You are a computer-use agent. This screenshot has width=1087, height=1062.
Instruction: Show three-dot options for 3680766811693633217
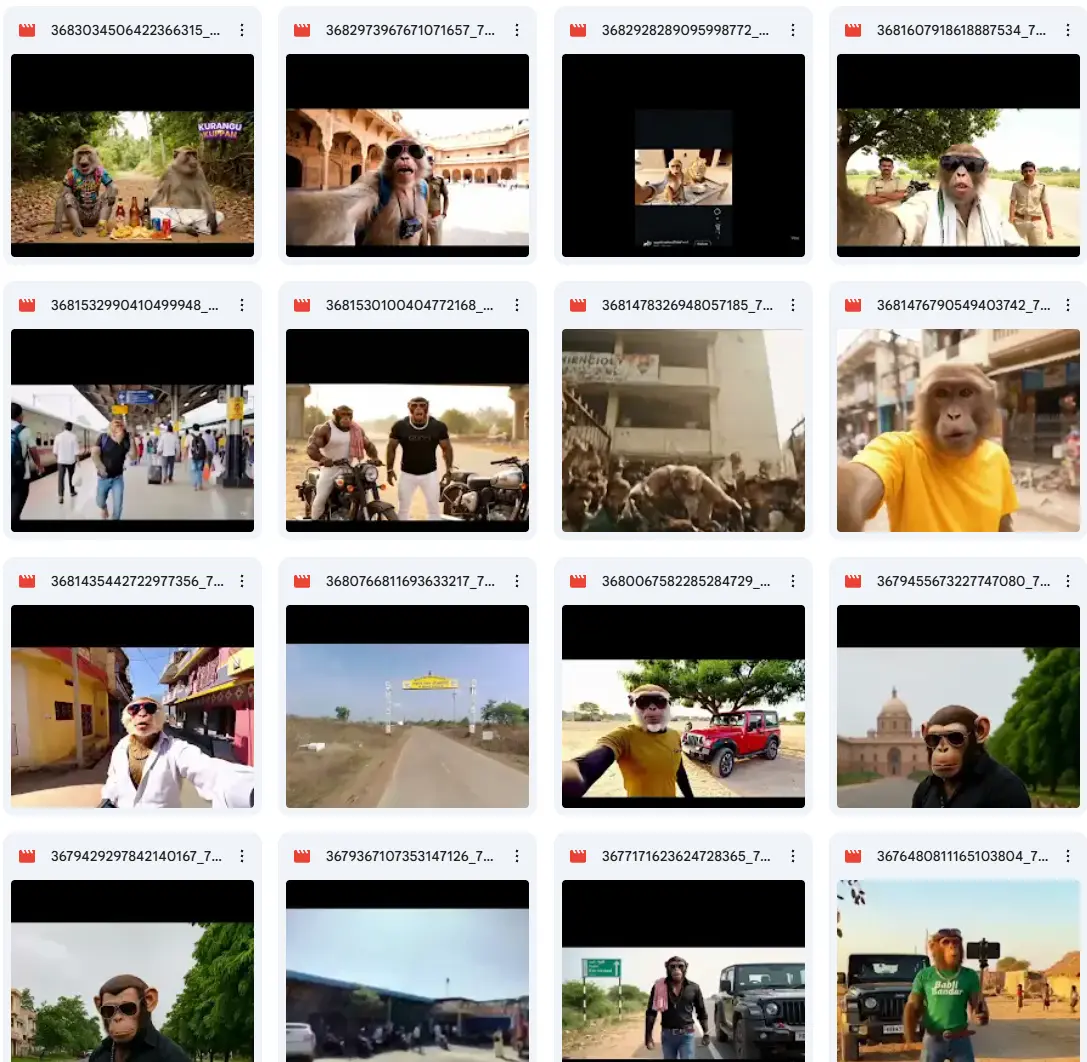pos(517,581)
